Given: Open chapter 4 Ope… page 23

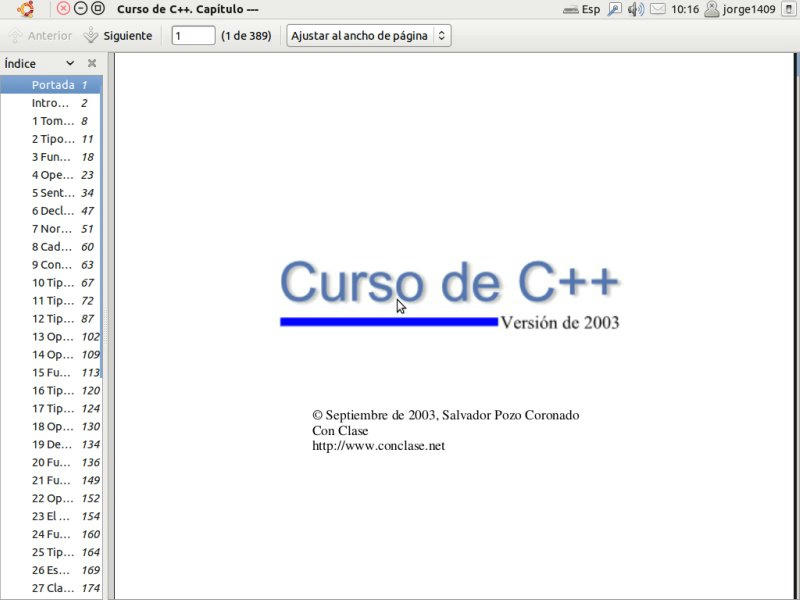Looking at the screenshot, I should pyautogui.click(x=51, y=175).
